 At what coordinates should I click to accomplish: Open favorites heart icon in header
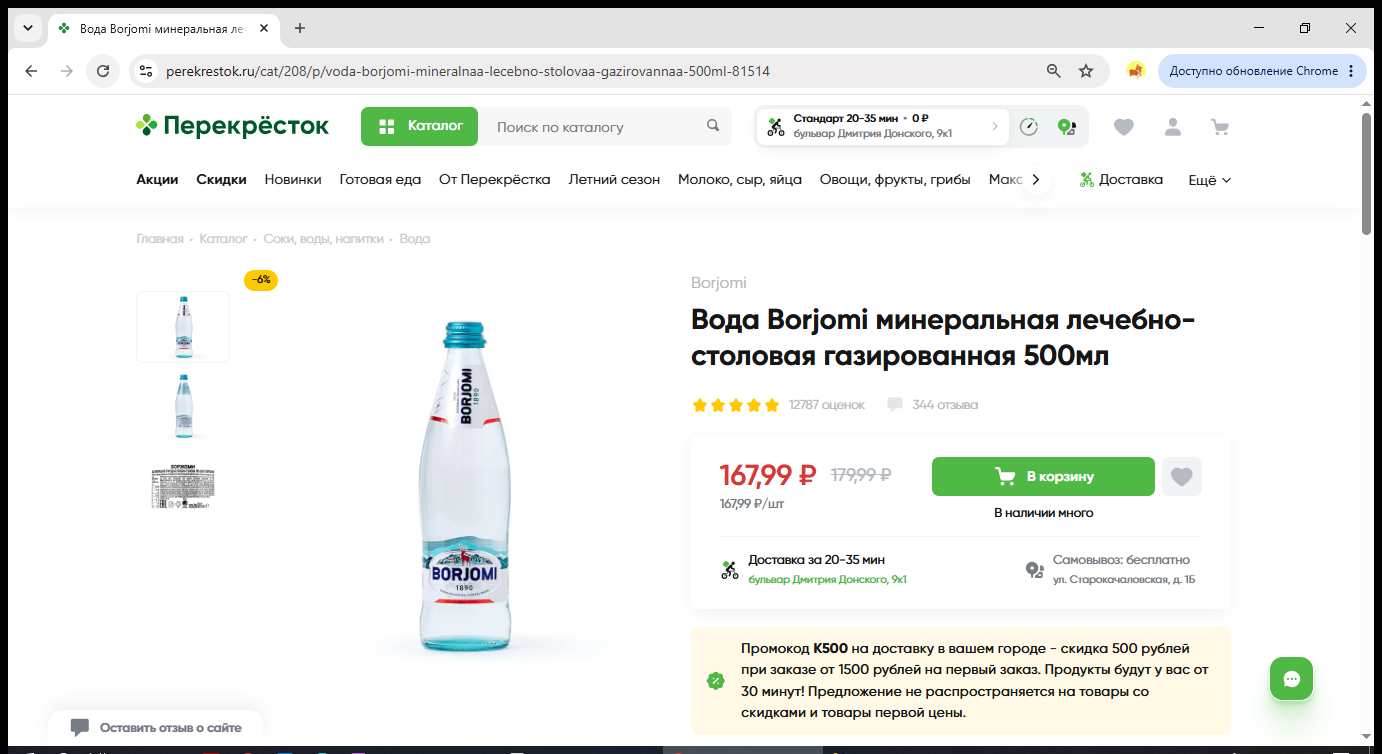1124,127
